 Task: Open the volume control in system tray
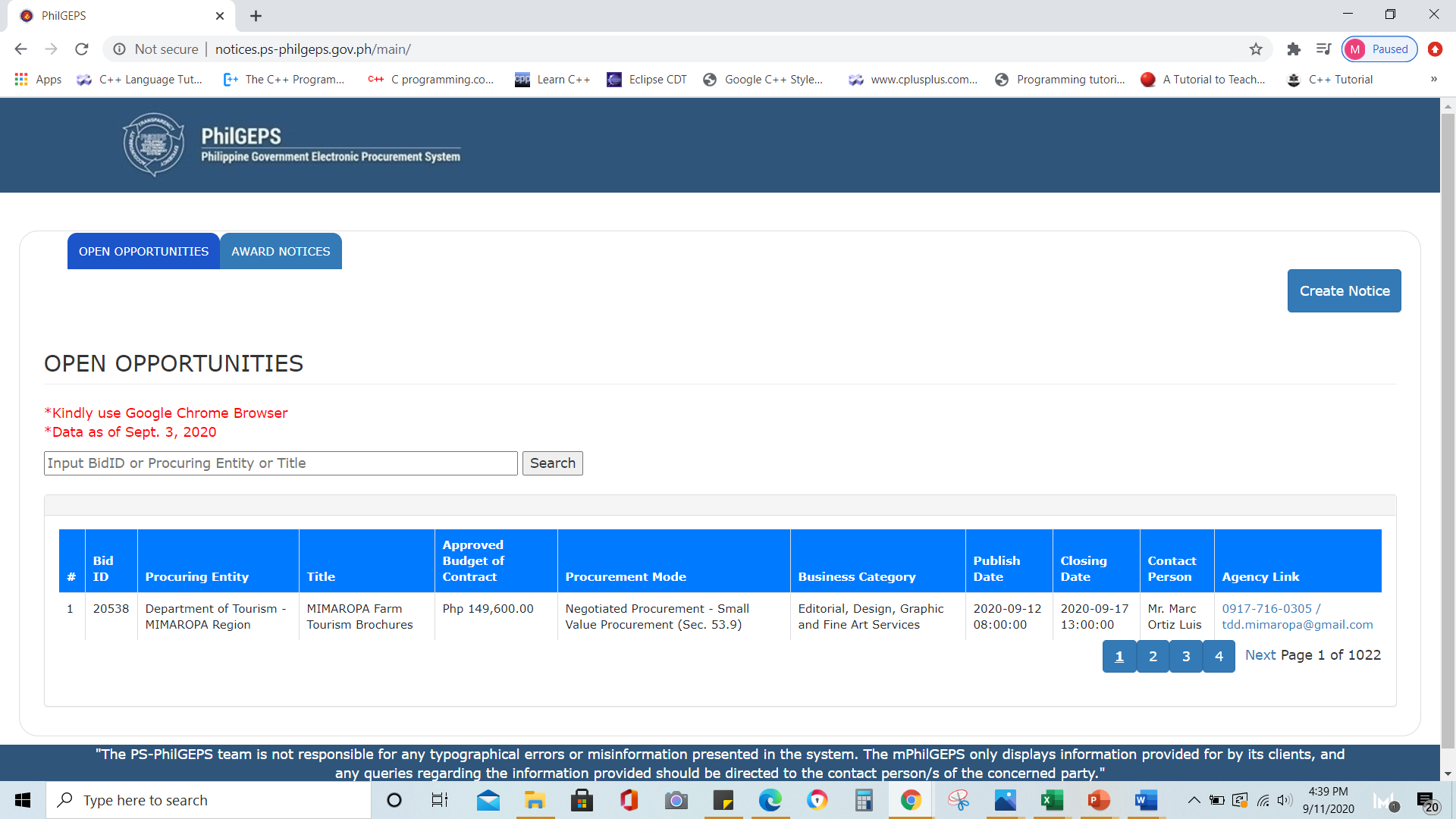coord(1285,800)
